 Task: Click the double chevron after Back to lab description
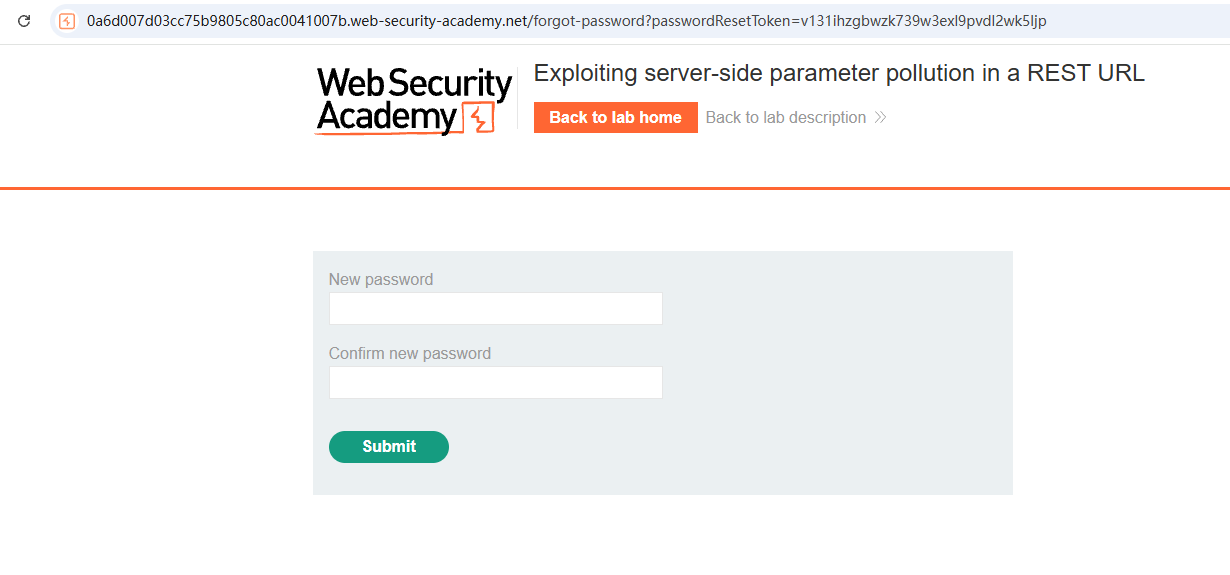pyautogui.click(x=880, y=118)
